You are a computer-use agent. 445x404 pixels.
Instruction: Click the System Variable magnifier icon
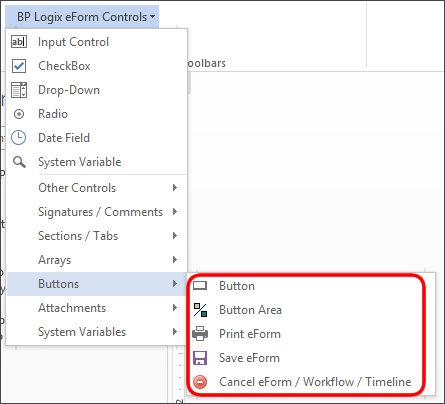(x=19, y=162)
